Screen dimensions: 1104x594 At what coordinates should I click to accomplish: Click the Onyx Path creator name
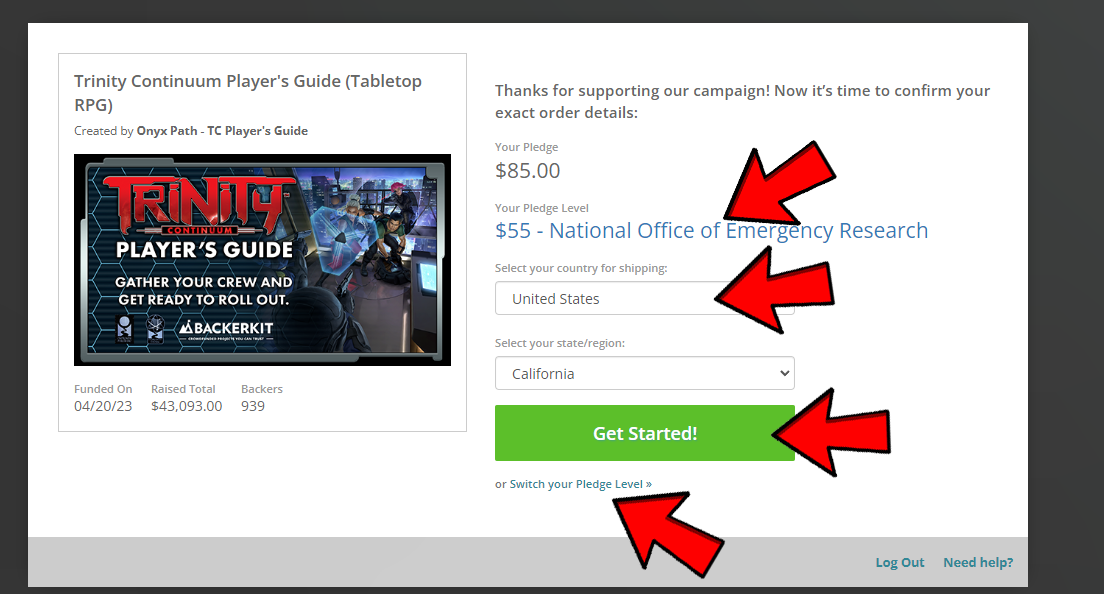coord(167,131)
